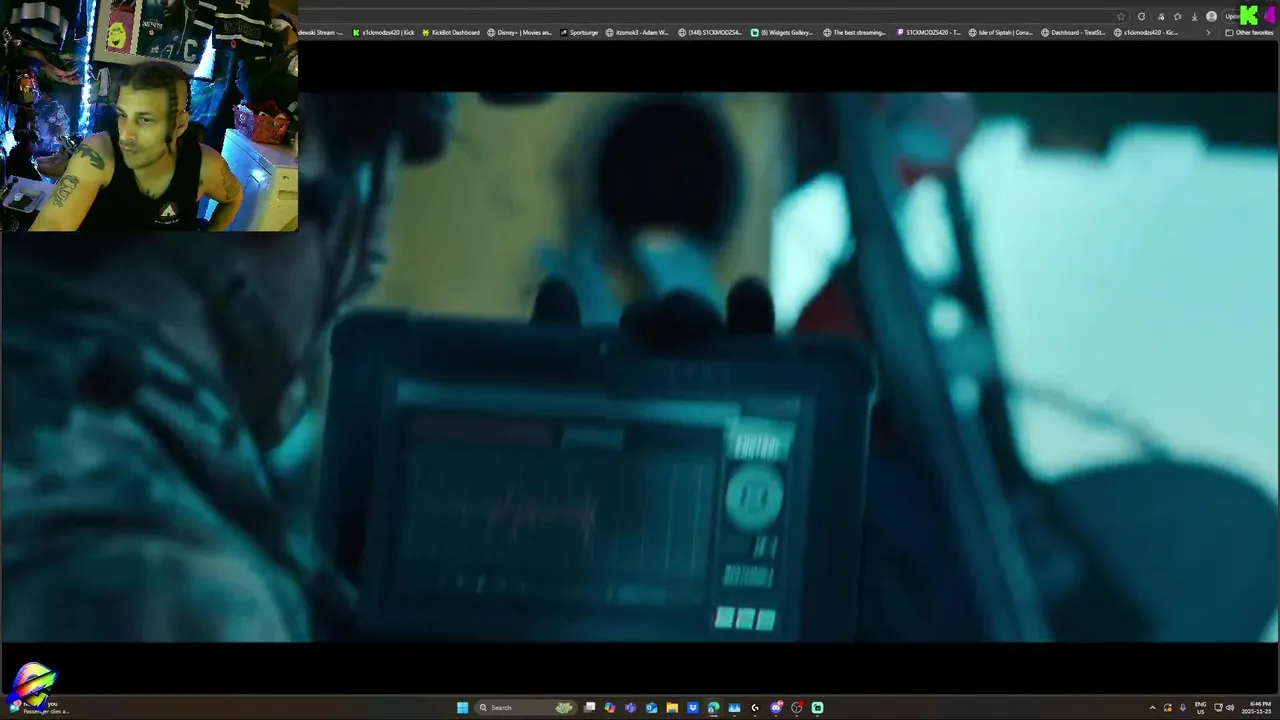Screen dimensions: 1280x720
Task: Open the 'Isle of Siptah | Cona...' bookmark
Action: [1001, 32]
